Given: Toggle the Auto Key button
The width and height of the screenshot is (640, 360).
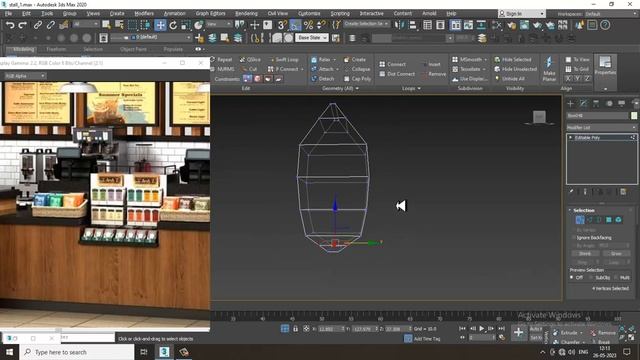Looking at the screenshot, I should pyautogui.click(x=535, y=329).
